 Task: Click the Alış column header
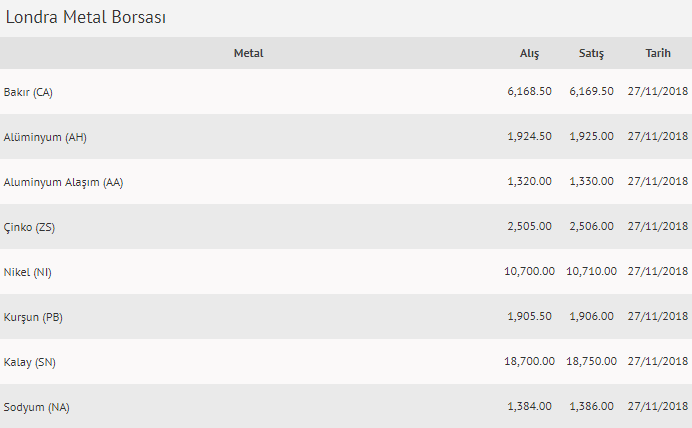529,53
